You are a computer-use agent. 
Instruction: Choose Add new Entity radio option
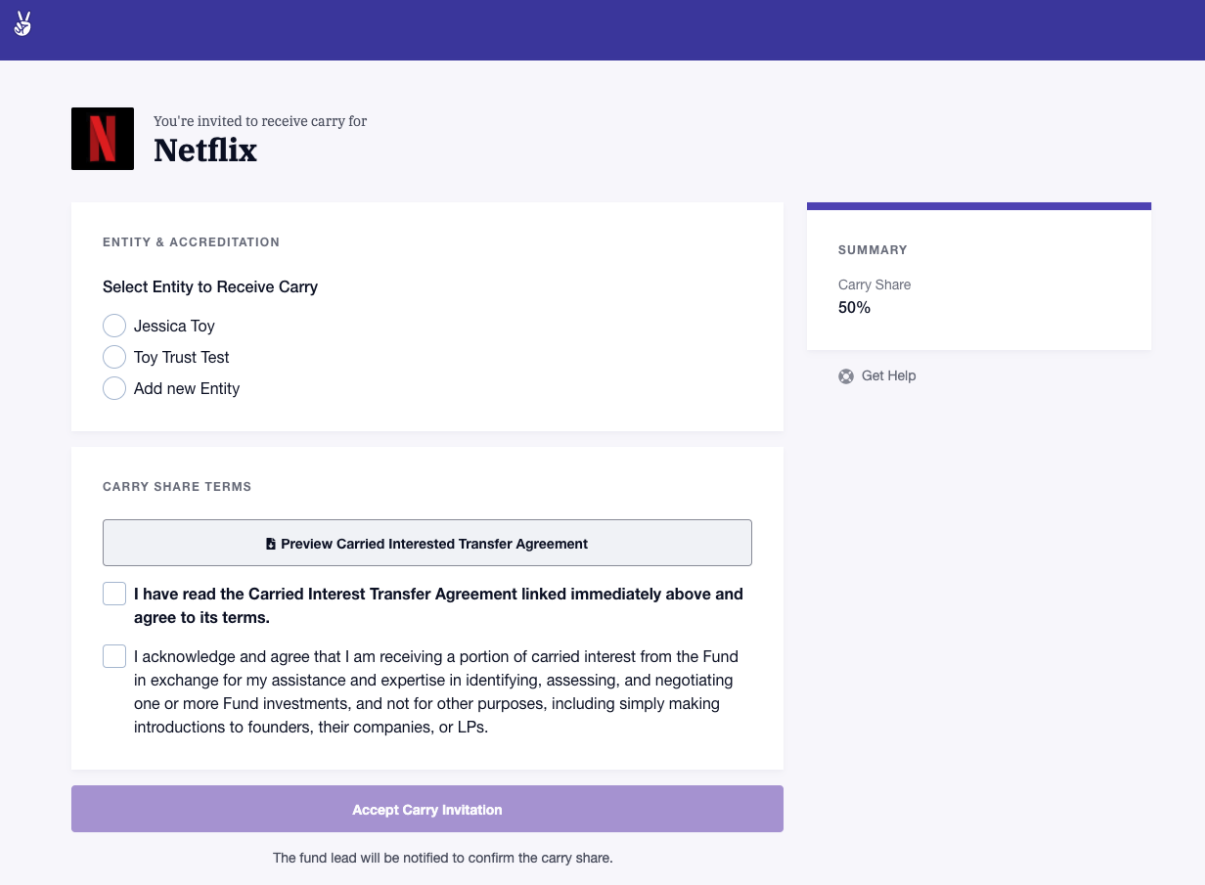pyautogui.click(x=114, y=388)
